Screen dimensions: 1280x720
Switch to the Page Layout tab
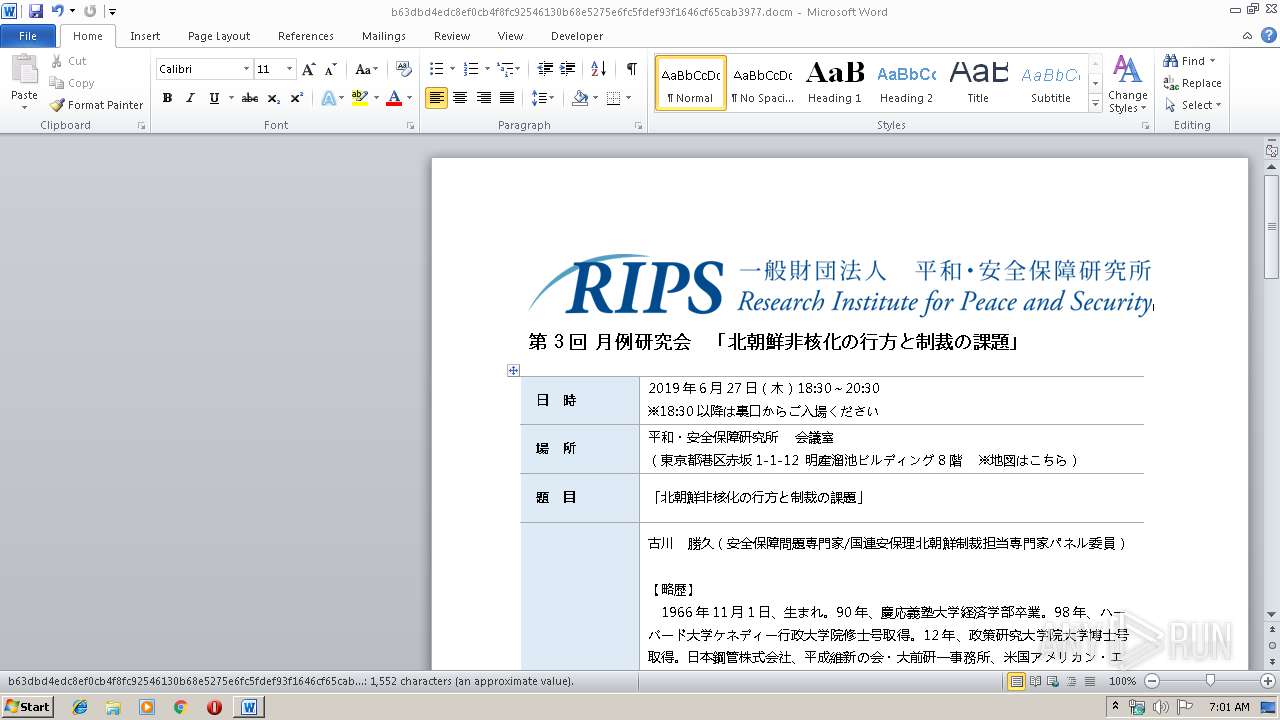(219, 36)
